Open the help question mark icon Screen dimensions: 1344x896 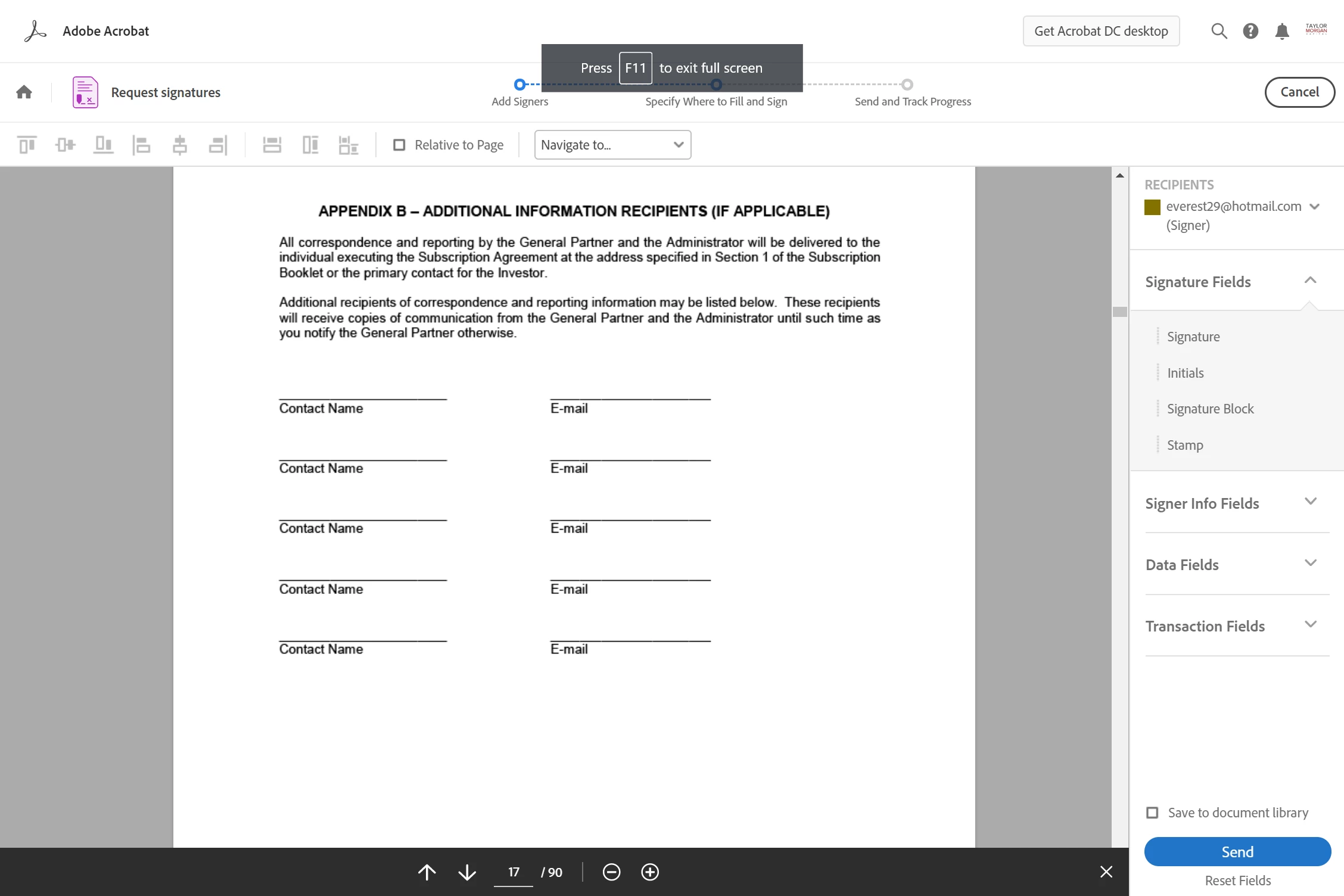click(x=1250, y=31)
